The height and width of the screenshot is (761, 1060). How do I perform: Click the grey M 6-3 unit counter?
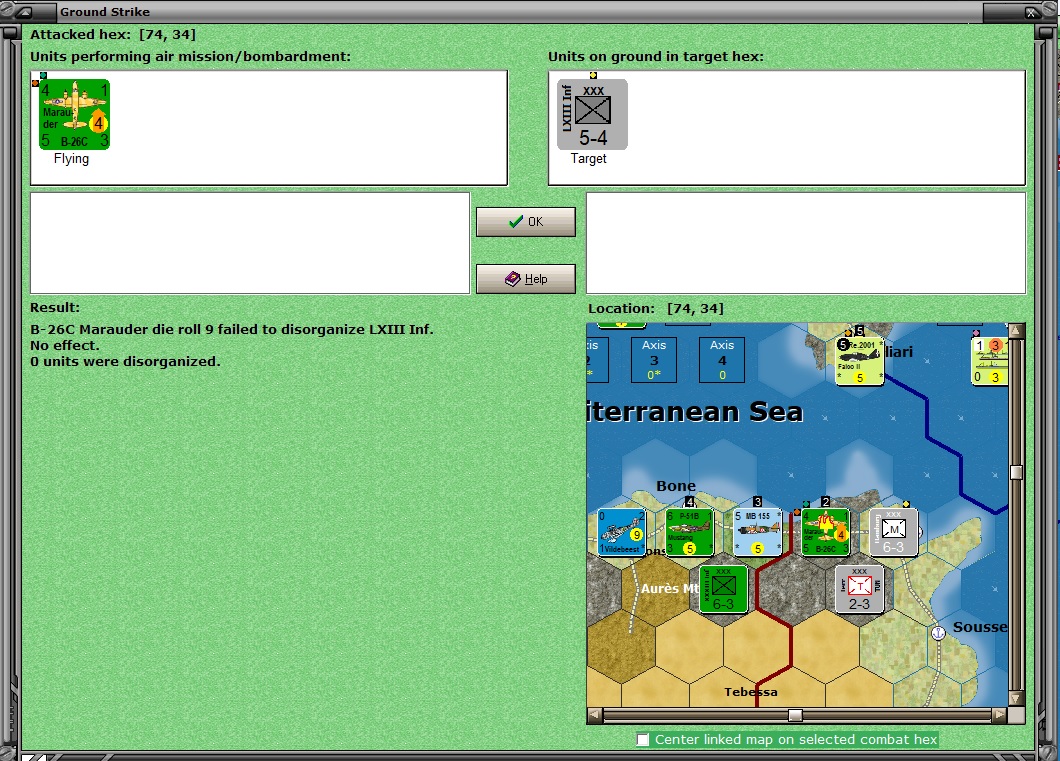(x=893, y=532)
